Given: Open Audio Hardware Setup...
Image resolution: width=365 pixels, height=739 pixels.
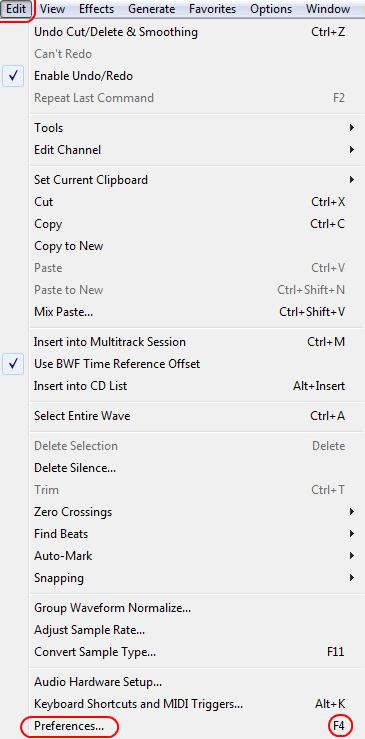Looking at the screenshot, I should [190, 682].
